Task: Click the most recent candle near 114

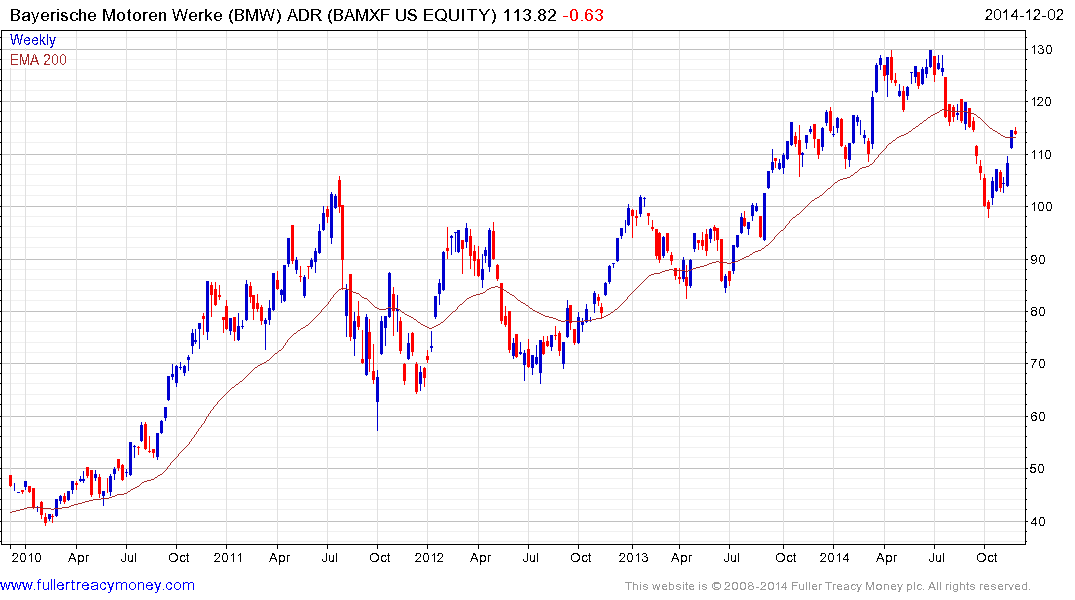Action: 1015,132
